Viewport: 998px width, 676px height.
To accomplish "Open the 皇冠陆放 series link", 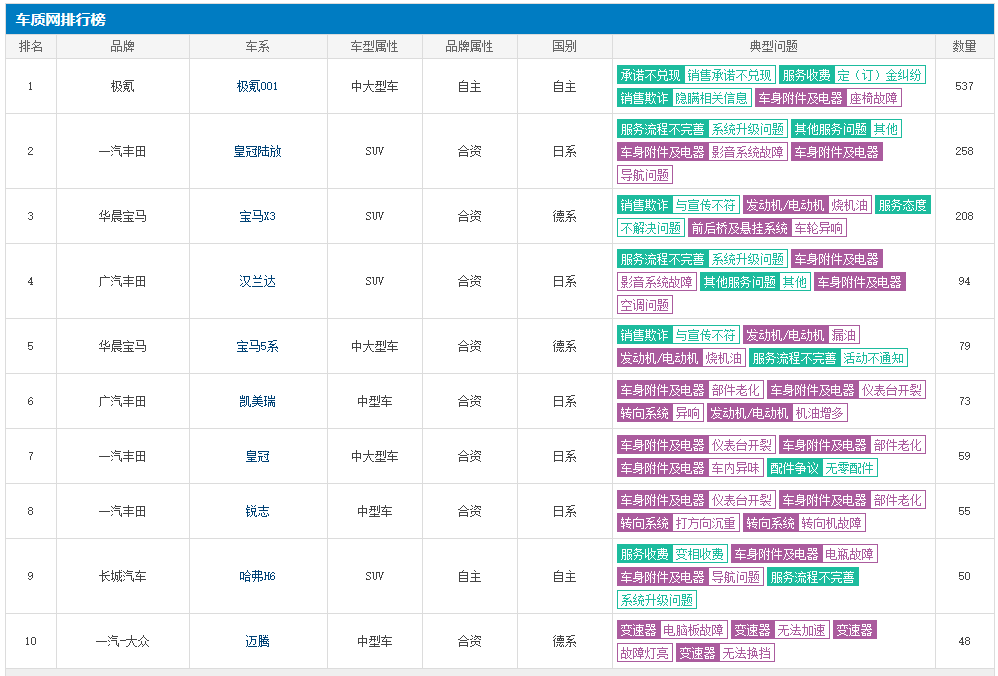I will coord(257,152).
